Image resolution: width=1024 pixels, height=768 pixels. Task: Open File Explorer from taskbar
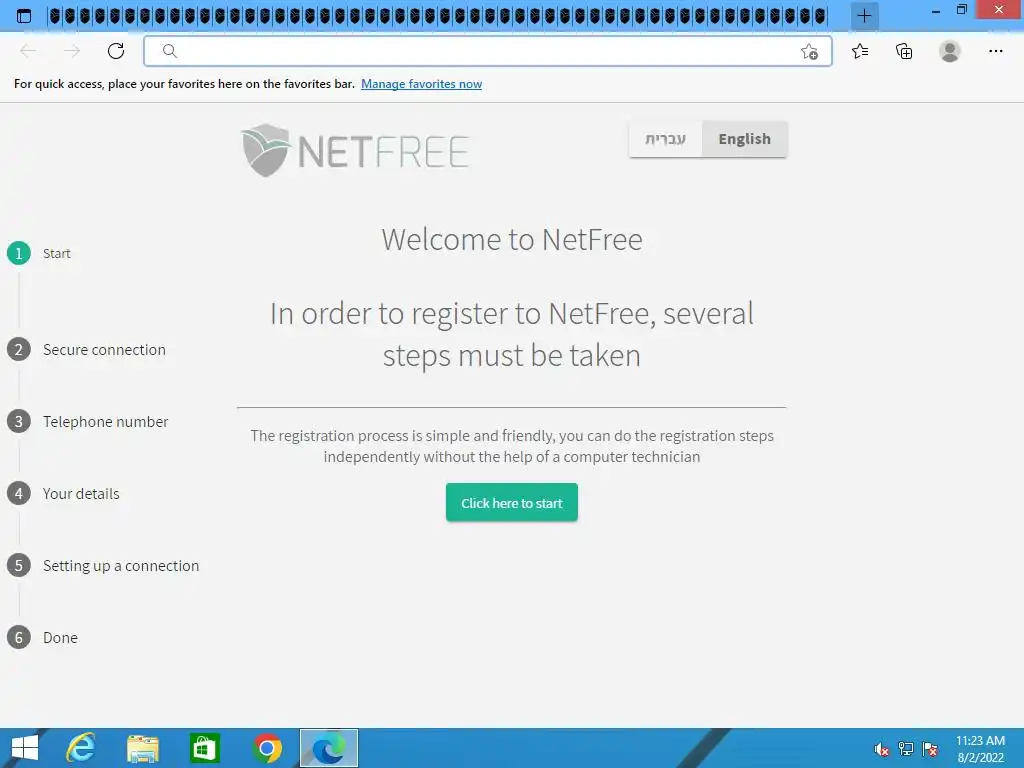[142, 748]
